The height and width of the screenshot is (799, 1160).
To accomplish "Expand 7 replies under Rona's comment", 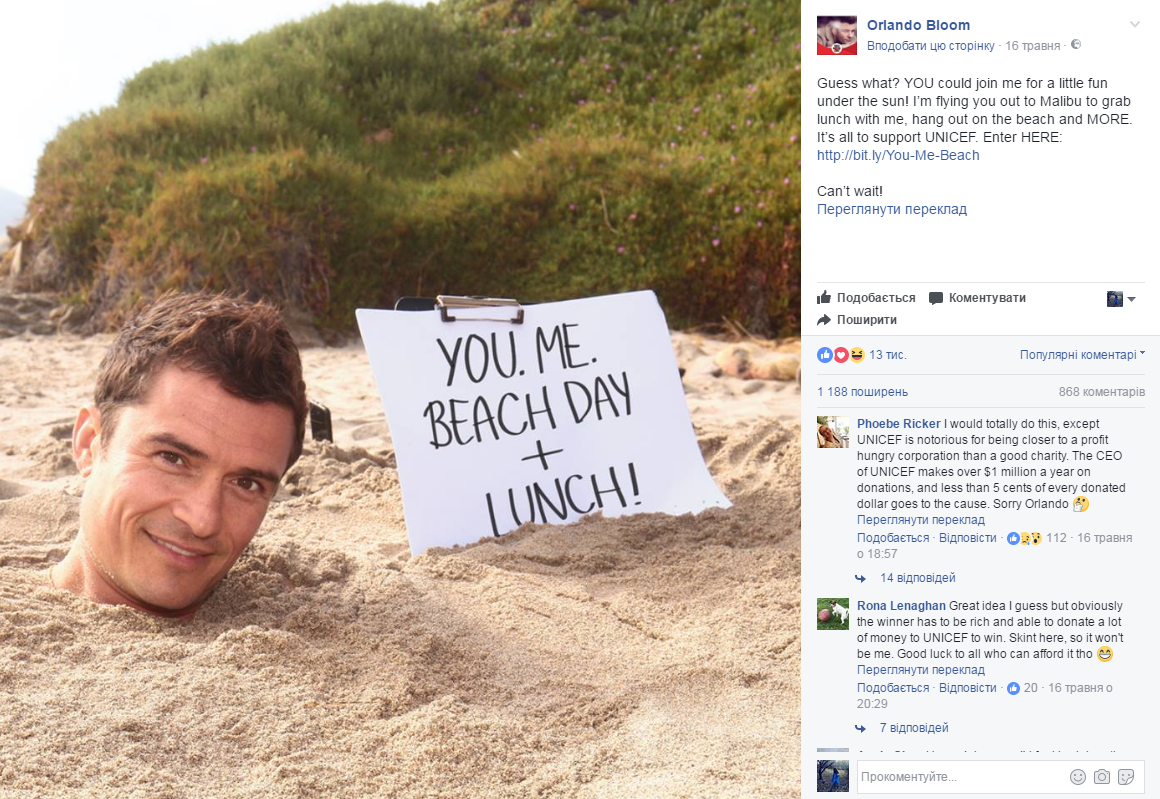I will (914, 728).
